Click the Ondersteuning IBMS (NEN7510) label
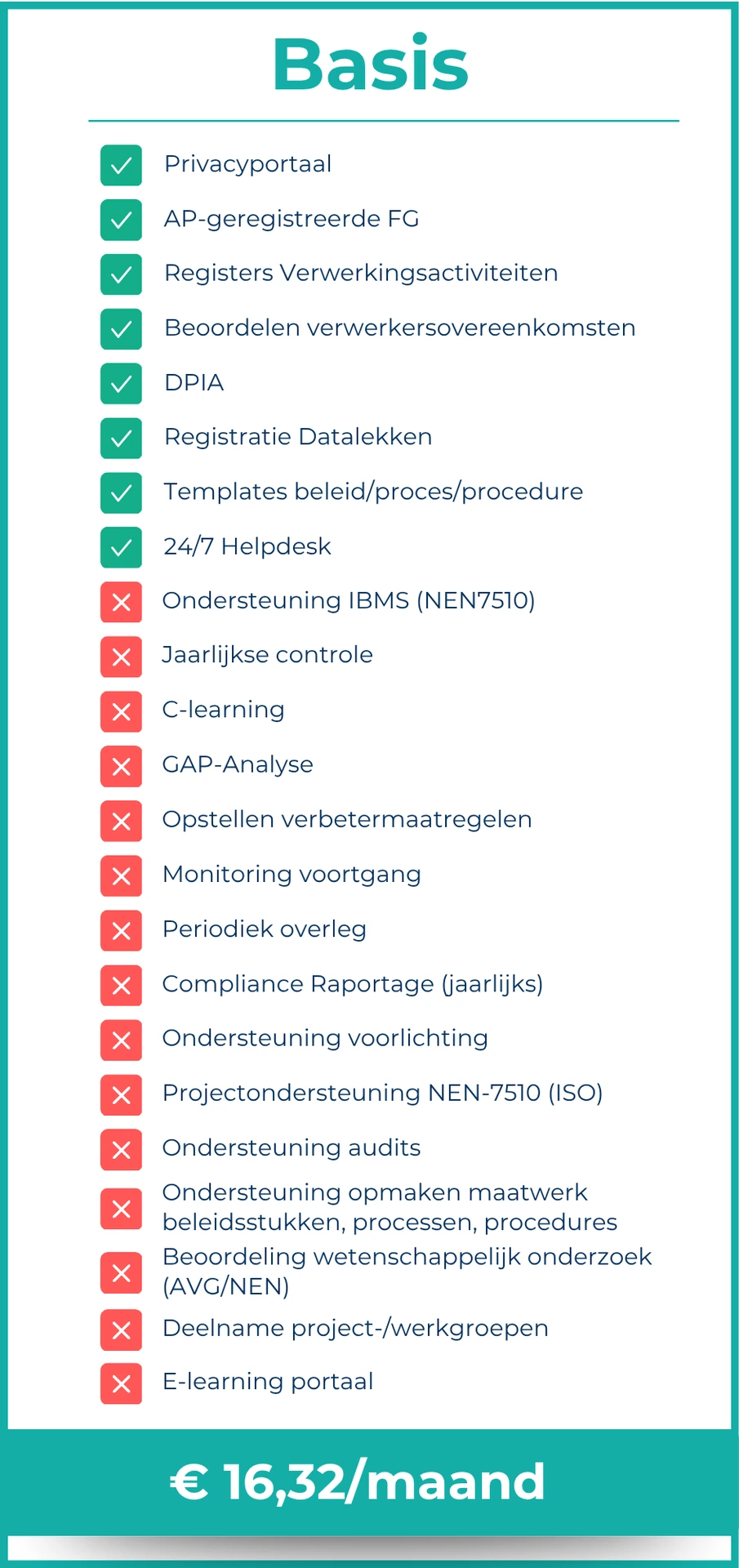Screen dimensions: 739x1568 point(349,601)
